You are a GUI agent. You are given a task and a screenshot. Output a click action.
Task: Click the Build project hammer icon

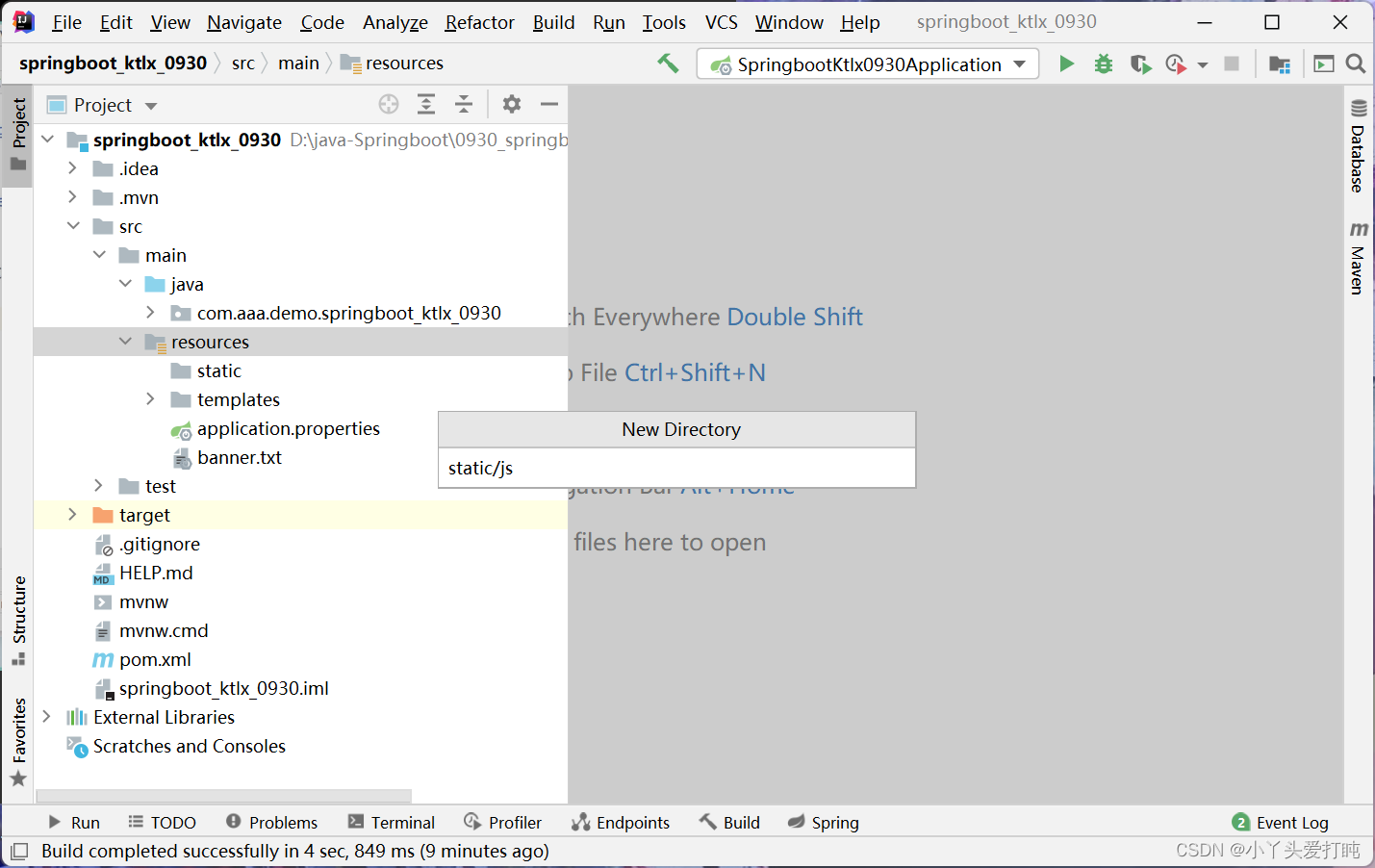coord(668,64)
